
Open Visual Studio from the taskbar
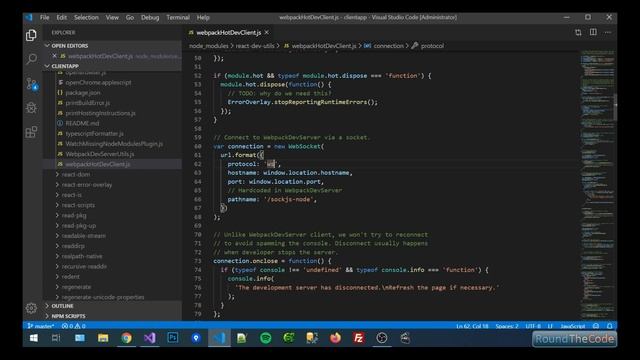point(149,338)
